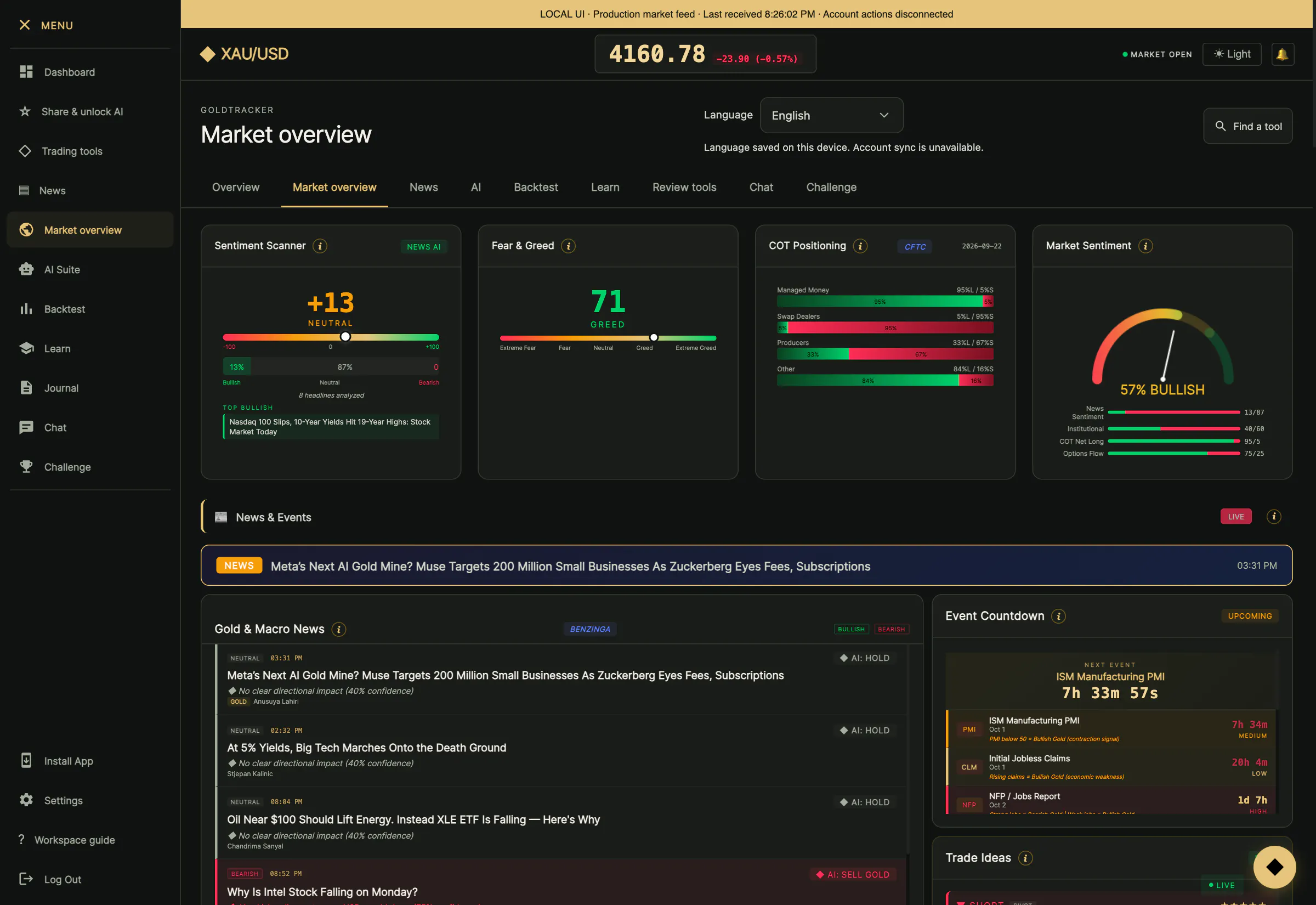Show info for Trade Ideas
Image resolution: width=1316 pixels, height=905 pixels.
click(x=1025, y=857)
